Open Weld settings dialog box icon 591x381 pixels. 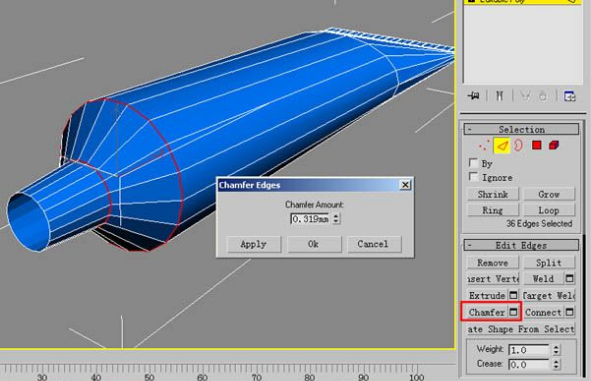point(570,278)
